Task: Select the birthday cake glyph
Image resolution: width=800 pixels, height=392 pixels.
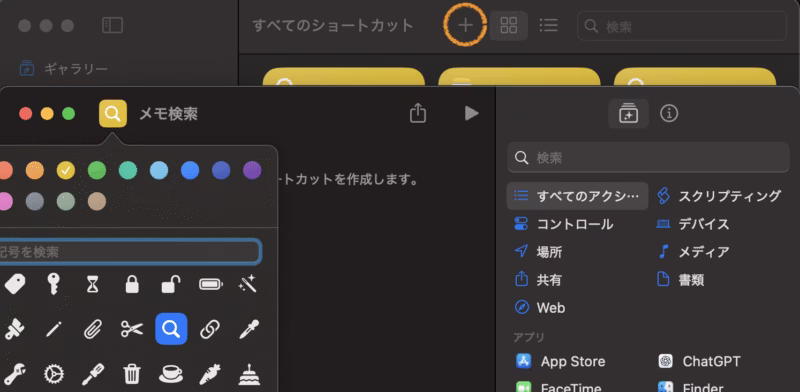Action: [249, 375]
